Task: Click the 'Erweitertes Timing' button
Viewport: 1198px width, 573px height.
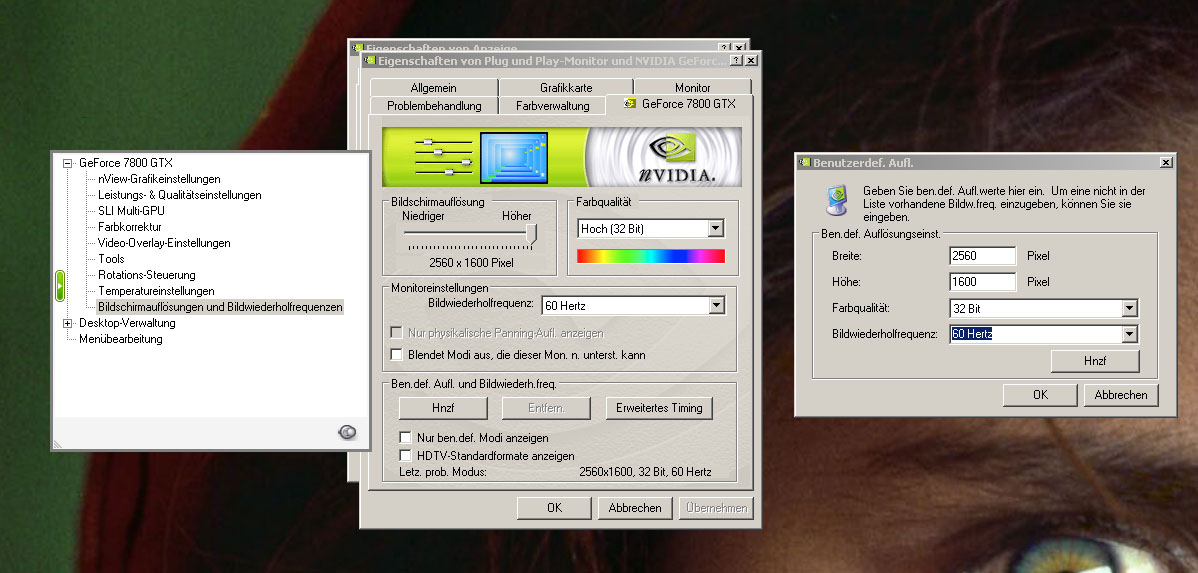Action: (659, 408)
